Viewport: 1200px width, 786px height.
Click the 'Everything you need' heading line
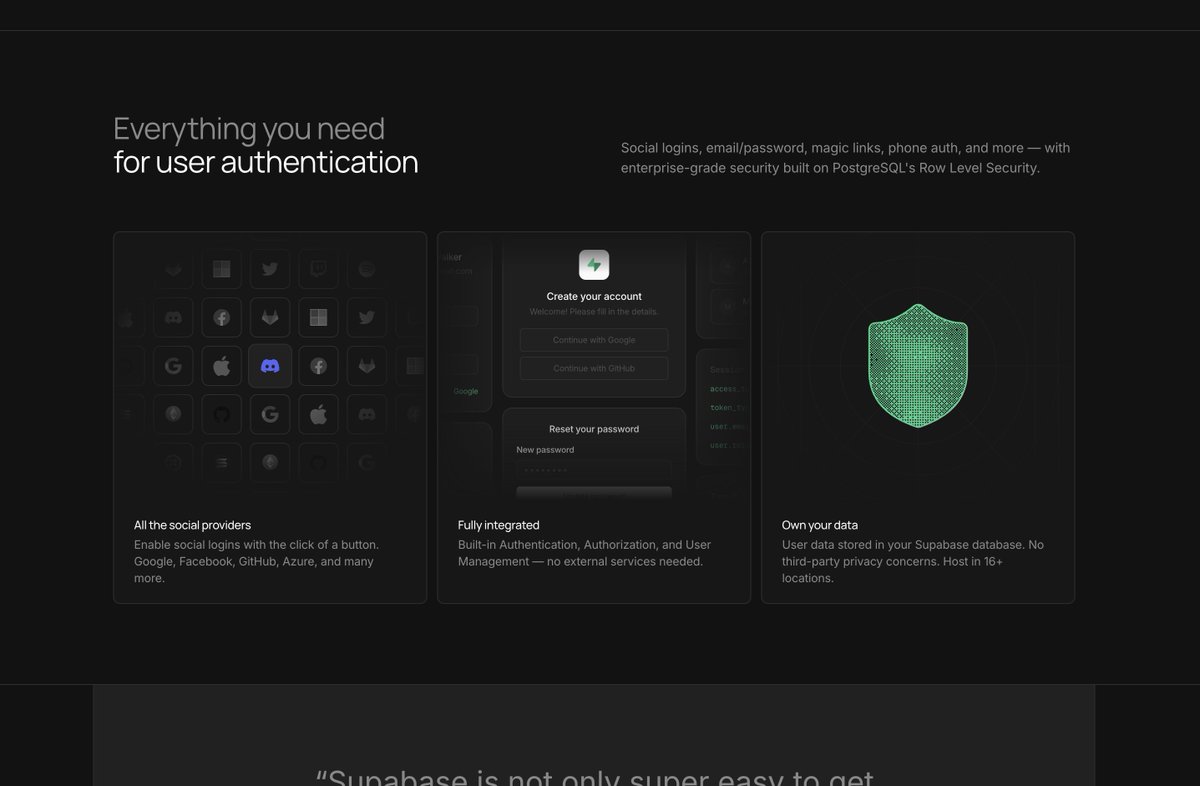tap(249, 128)
